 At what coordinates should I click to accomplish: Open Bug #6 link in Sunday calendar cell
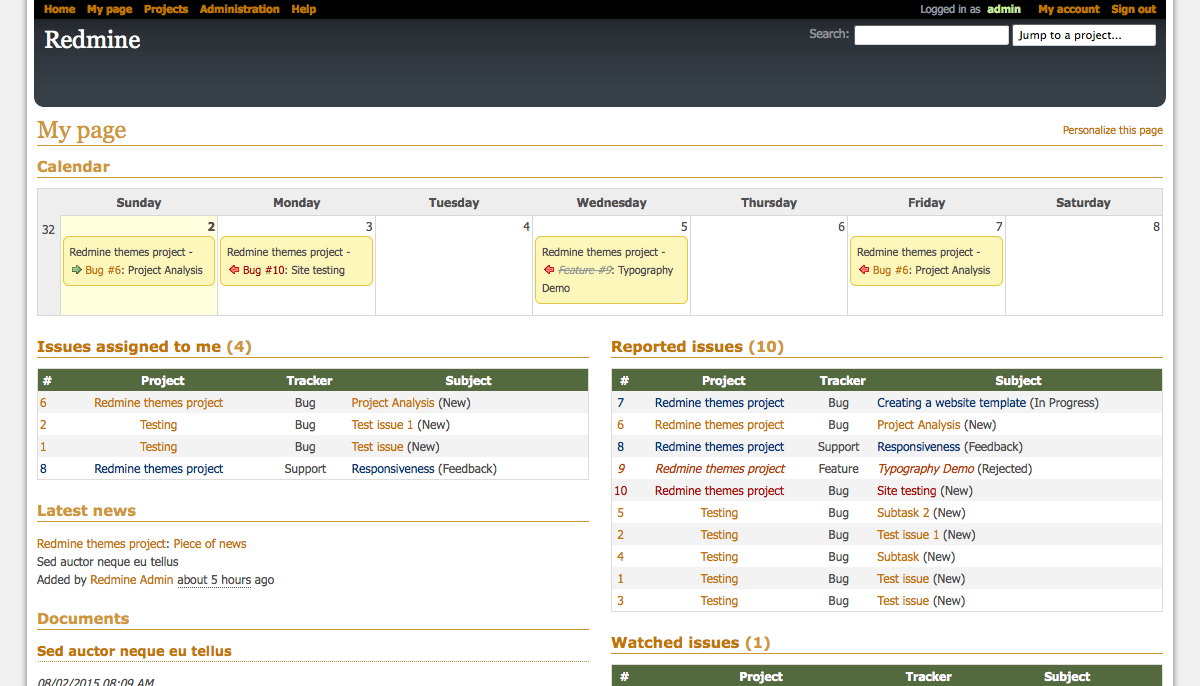click(x=102, y=270)
